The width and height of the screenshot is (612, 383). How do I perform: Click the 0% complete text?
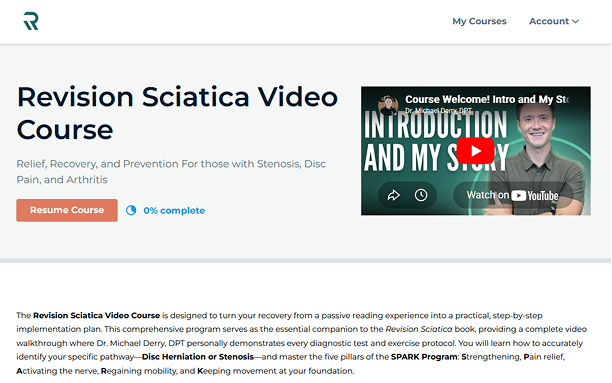click(x=174, y=210)
